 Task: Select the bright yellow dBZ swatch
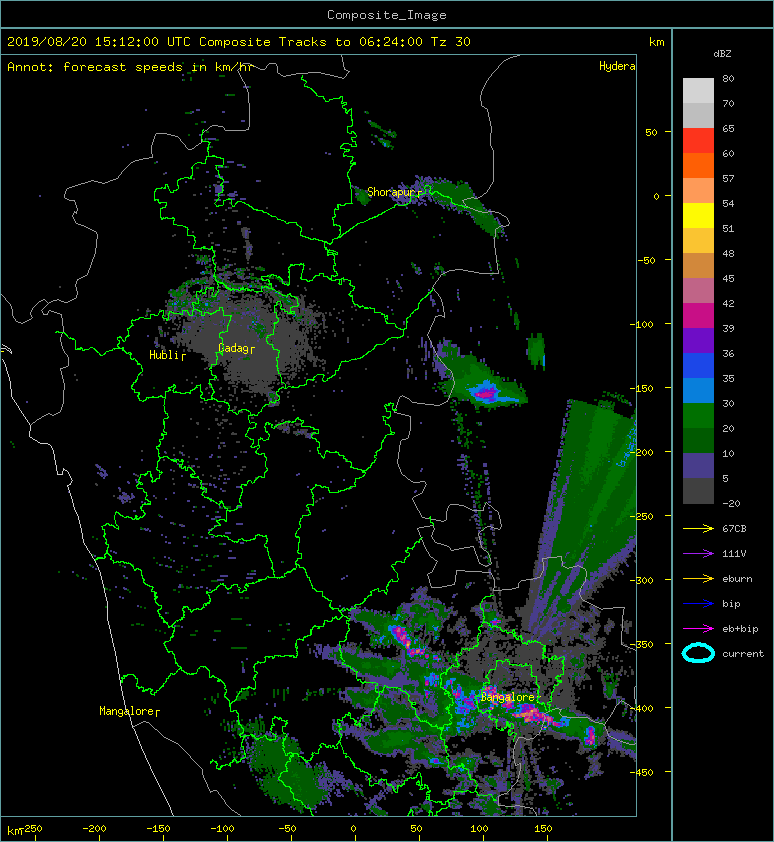698,216
